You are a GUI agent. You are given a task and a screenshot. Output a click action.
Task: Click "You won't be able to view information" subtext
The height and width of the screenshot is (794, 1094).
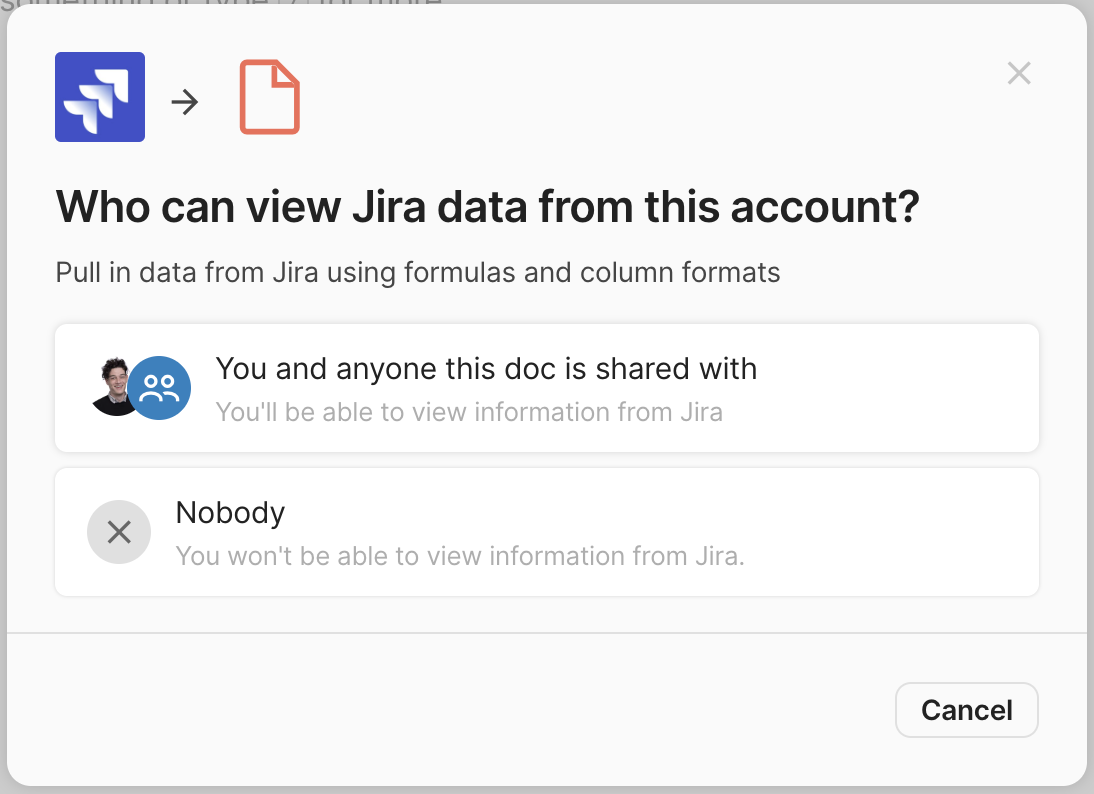[460, 556]
